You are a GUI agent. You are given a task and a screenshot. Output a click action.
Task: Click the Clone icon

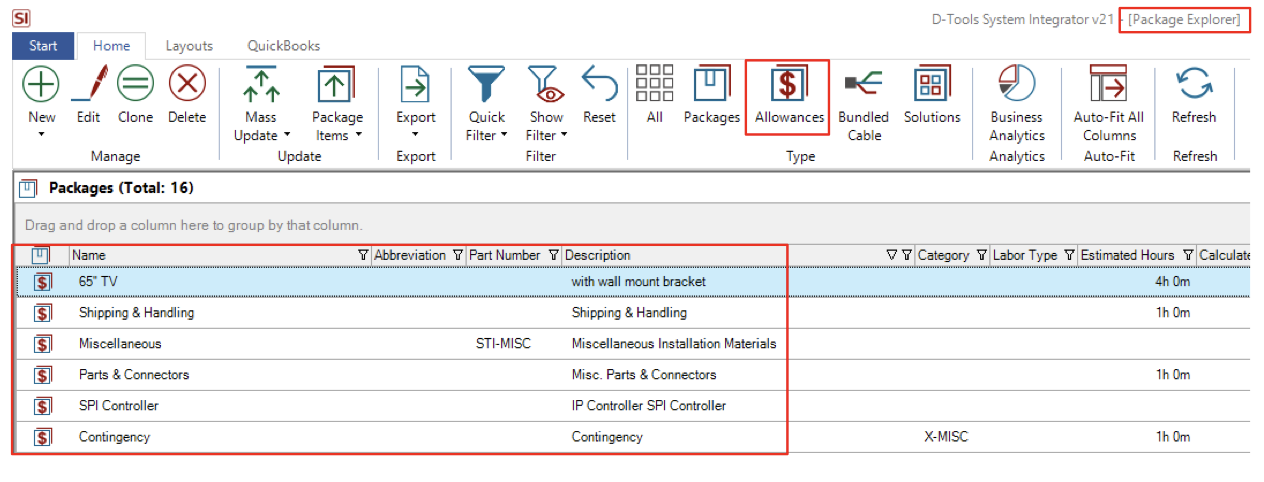(x=135, y=83)
